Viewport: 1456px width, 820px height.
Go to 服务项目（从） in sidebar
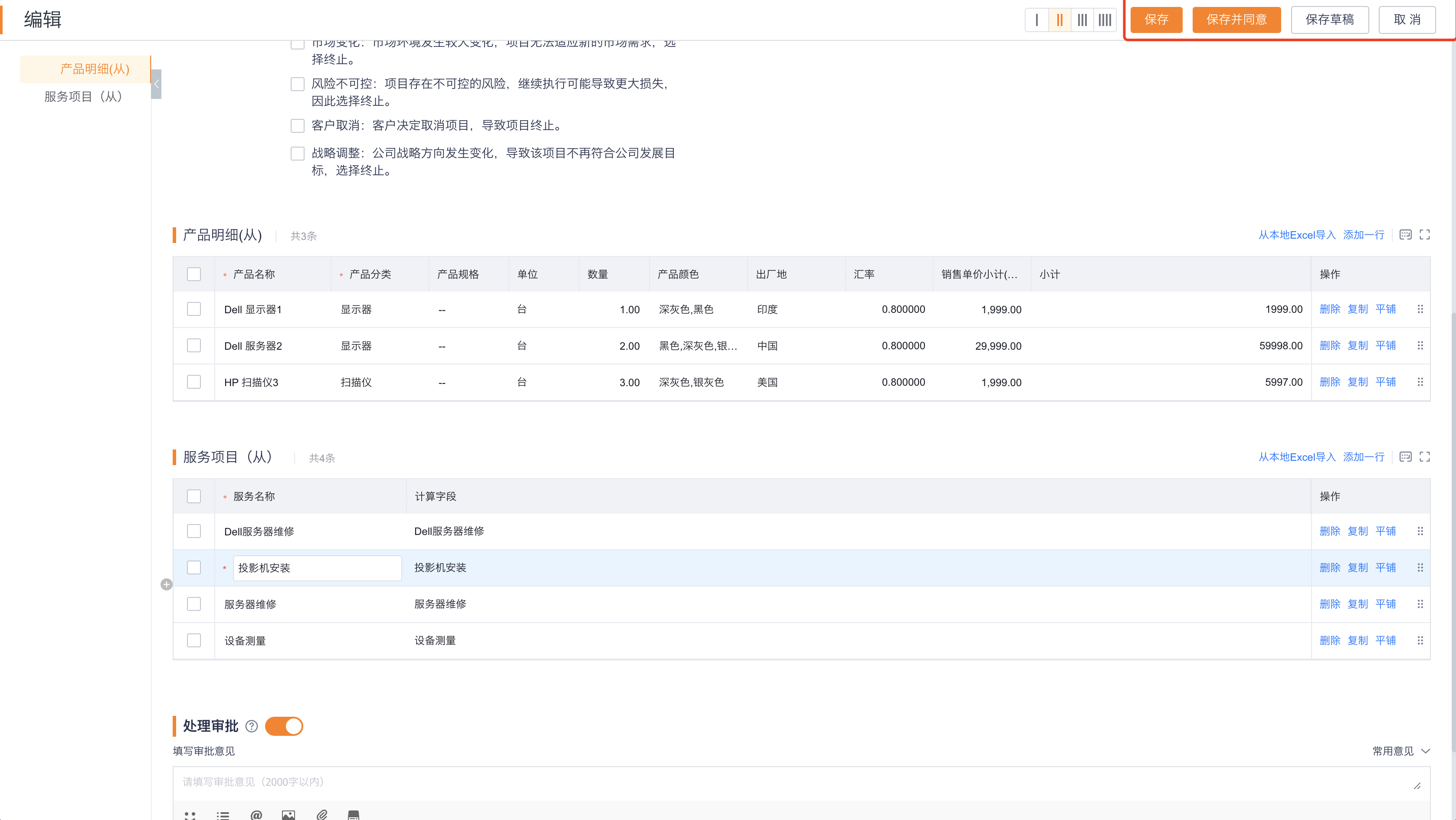[84, 97]
